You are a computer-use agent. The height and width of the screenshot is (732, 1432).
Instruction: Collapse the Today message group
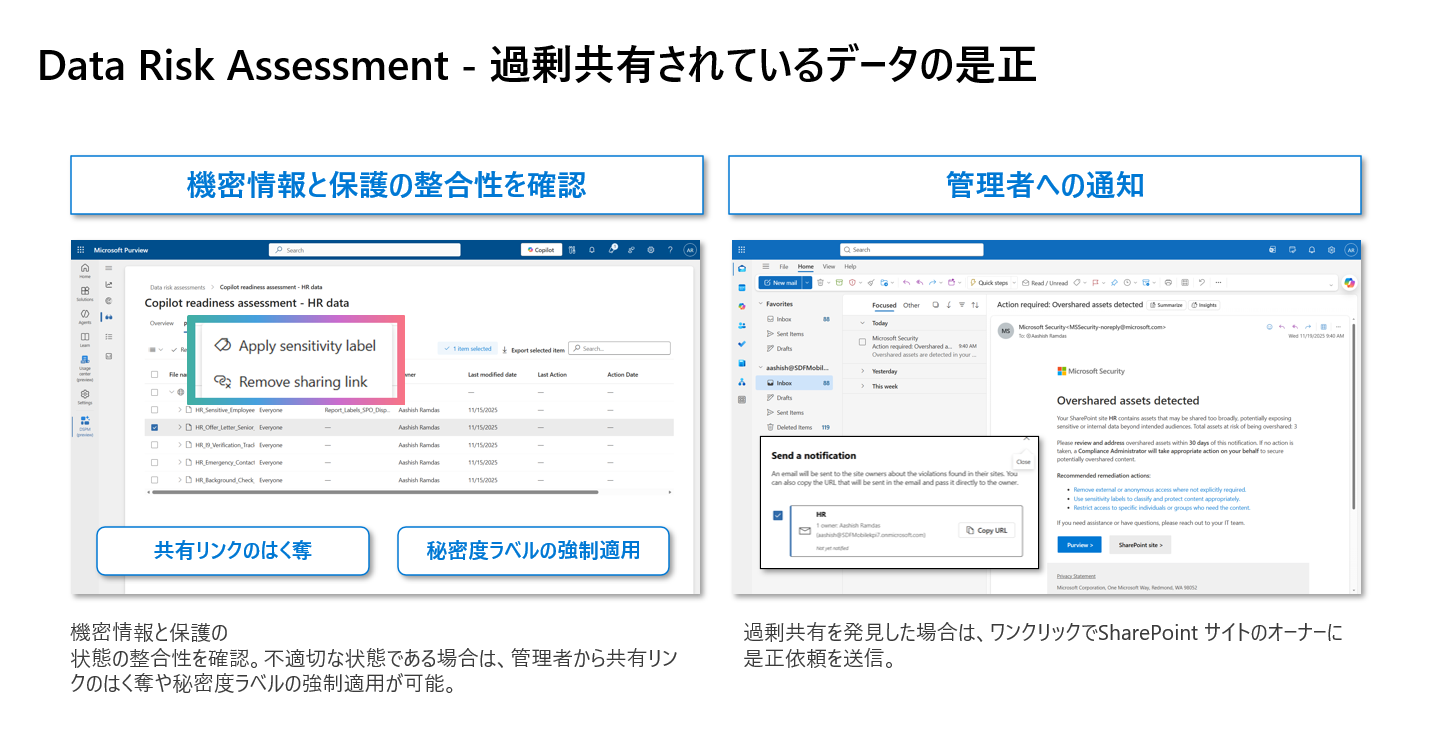[x=863, y=323]
